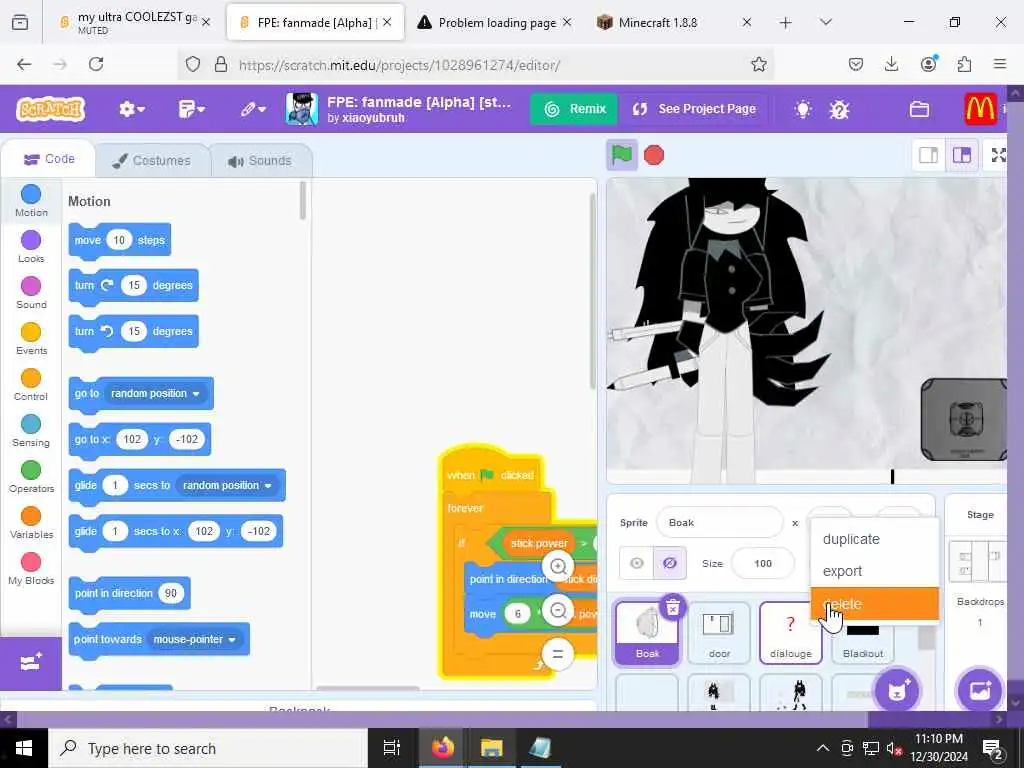
Task: Open glide secs to random position dropdown
Action: (227, 485)
